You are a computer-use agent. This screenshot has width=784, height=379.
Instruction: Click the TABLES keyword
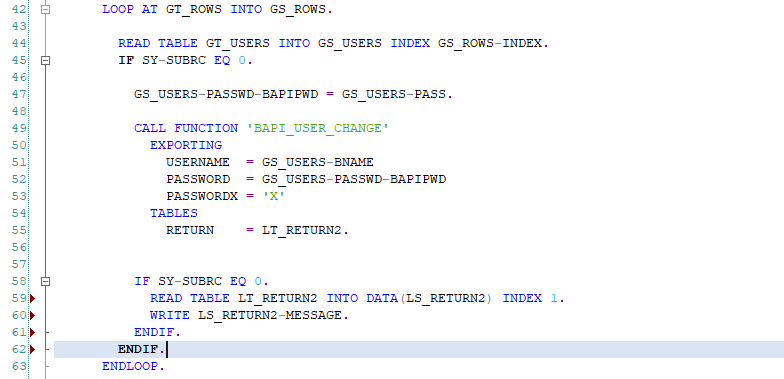pyautogui.click(x=174, y=214)
